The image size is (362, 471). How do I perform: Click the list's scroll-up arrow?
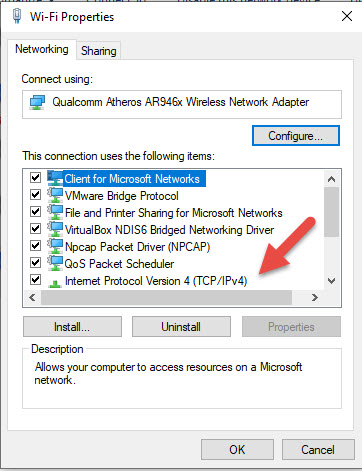tap(331, 179)
